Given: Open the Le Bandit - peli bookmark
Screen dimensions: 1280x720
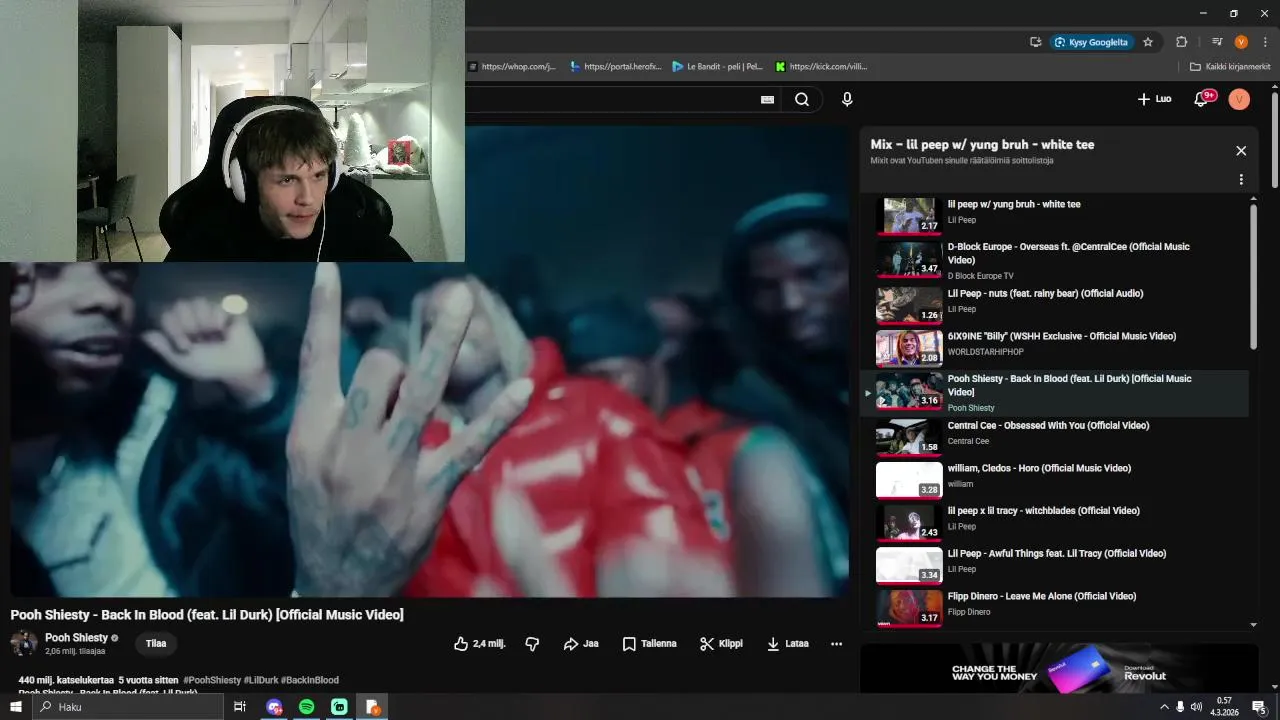Looking at the screenshot, I should coord(717,67).
